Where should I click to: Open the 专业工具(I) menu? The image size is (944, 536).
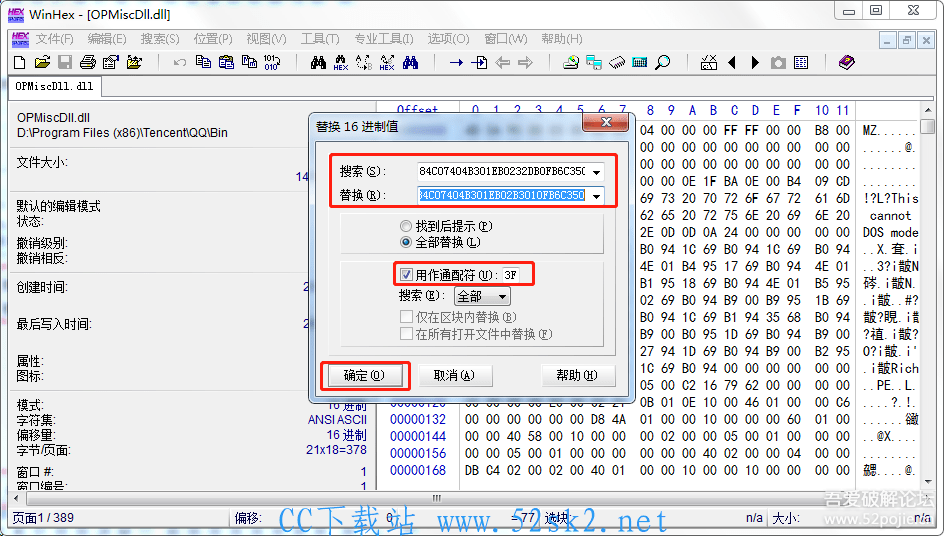[384, 39]
